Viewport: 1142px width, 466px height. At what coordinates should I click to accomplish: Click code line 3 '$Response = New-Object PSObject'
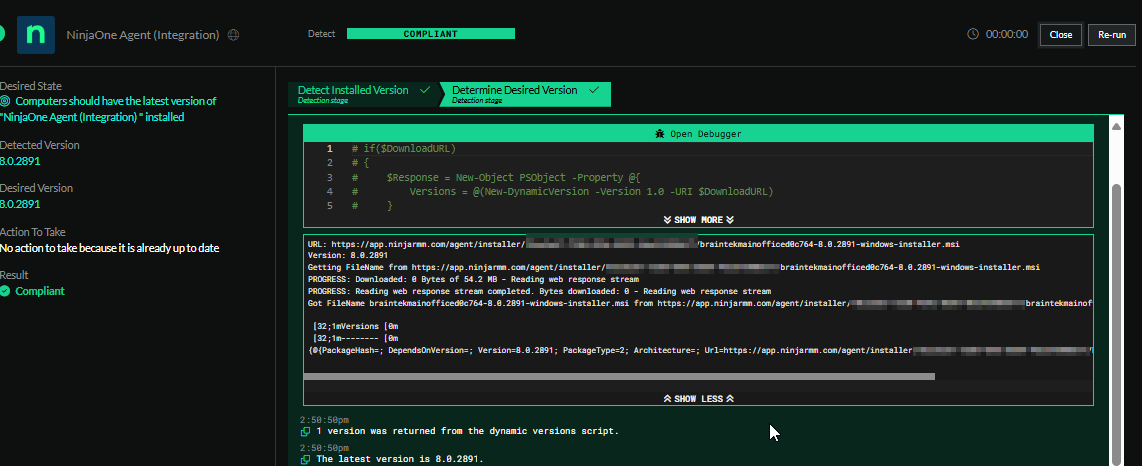[495, 177]
